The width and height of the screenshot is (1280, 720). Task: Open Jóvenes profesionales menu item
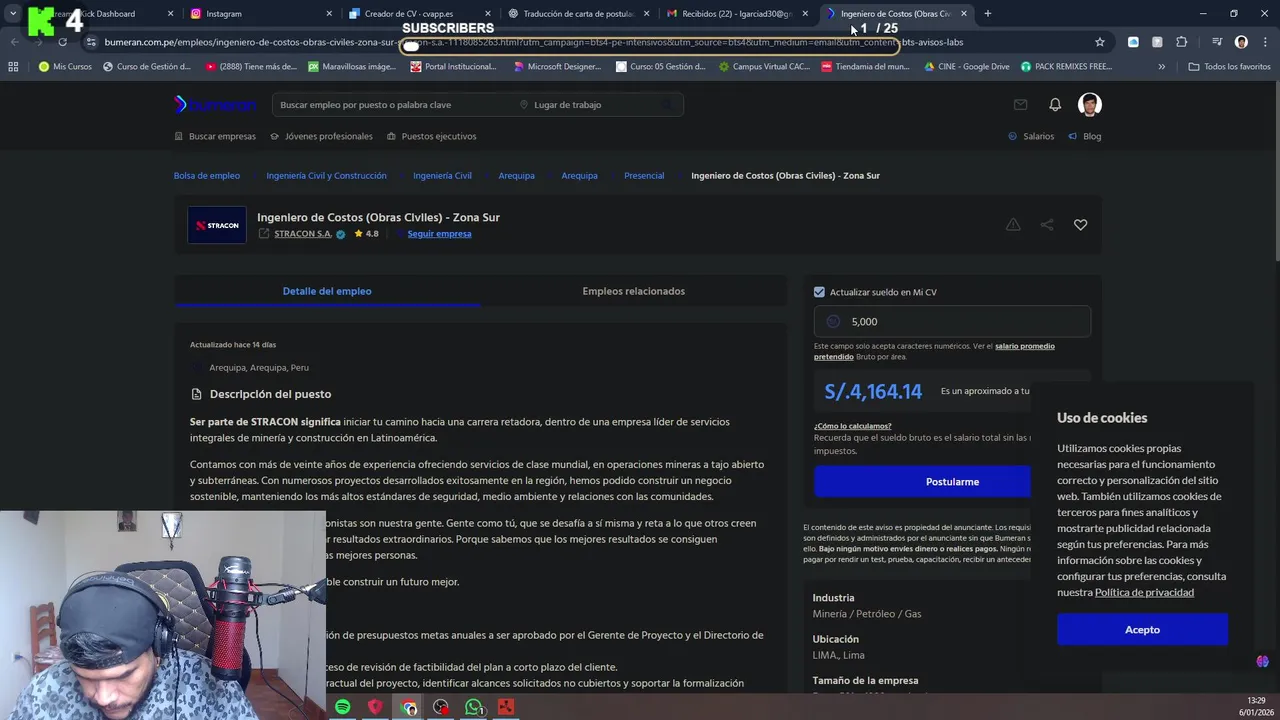(321, 136)
